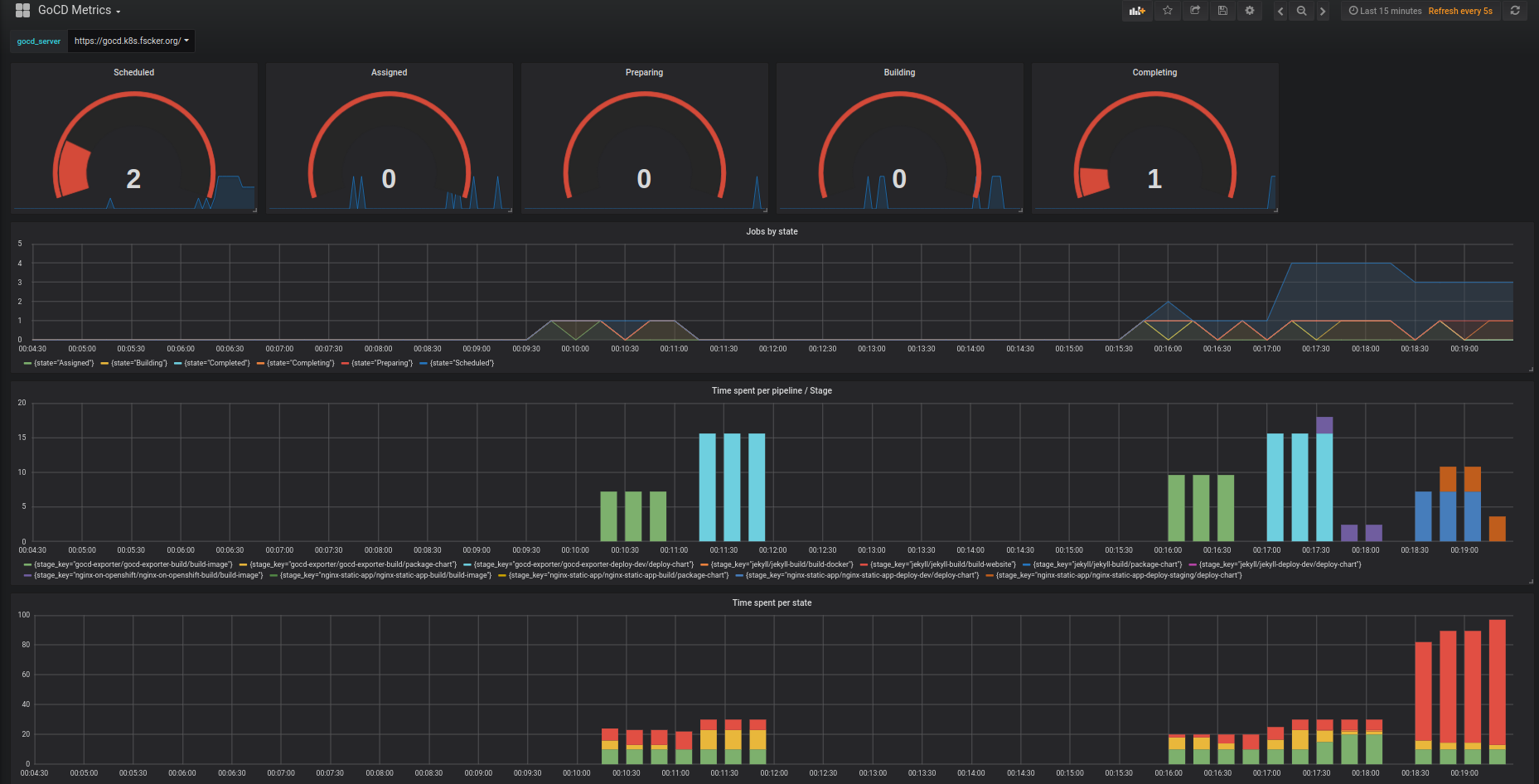Open the gocd_server URL dropdown
The height and width of the screenshot is (784, 1539).
(131, 41)
